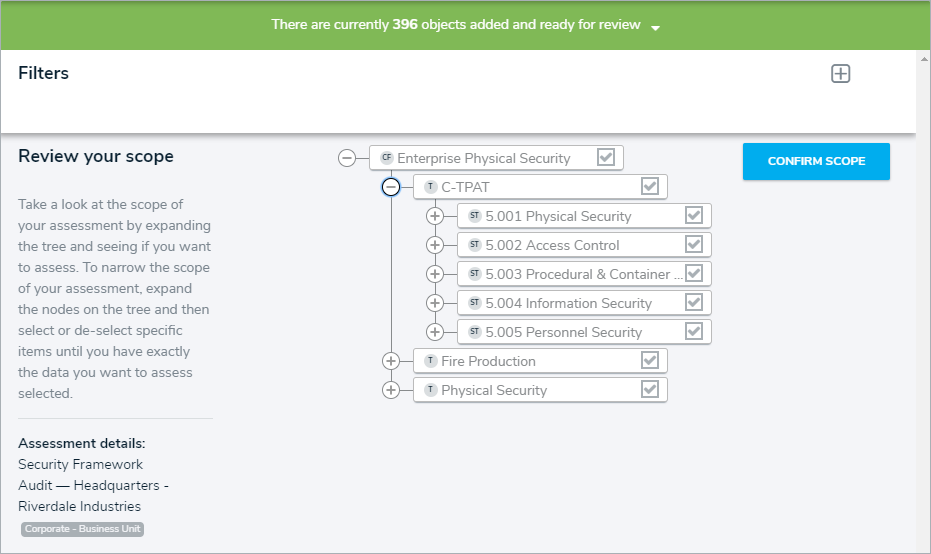The width and height of the screenshot is (931, 554).
Task: Collapse the C-TPAT tree node
Action: coord(391,187)
